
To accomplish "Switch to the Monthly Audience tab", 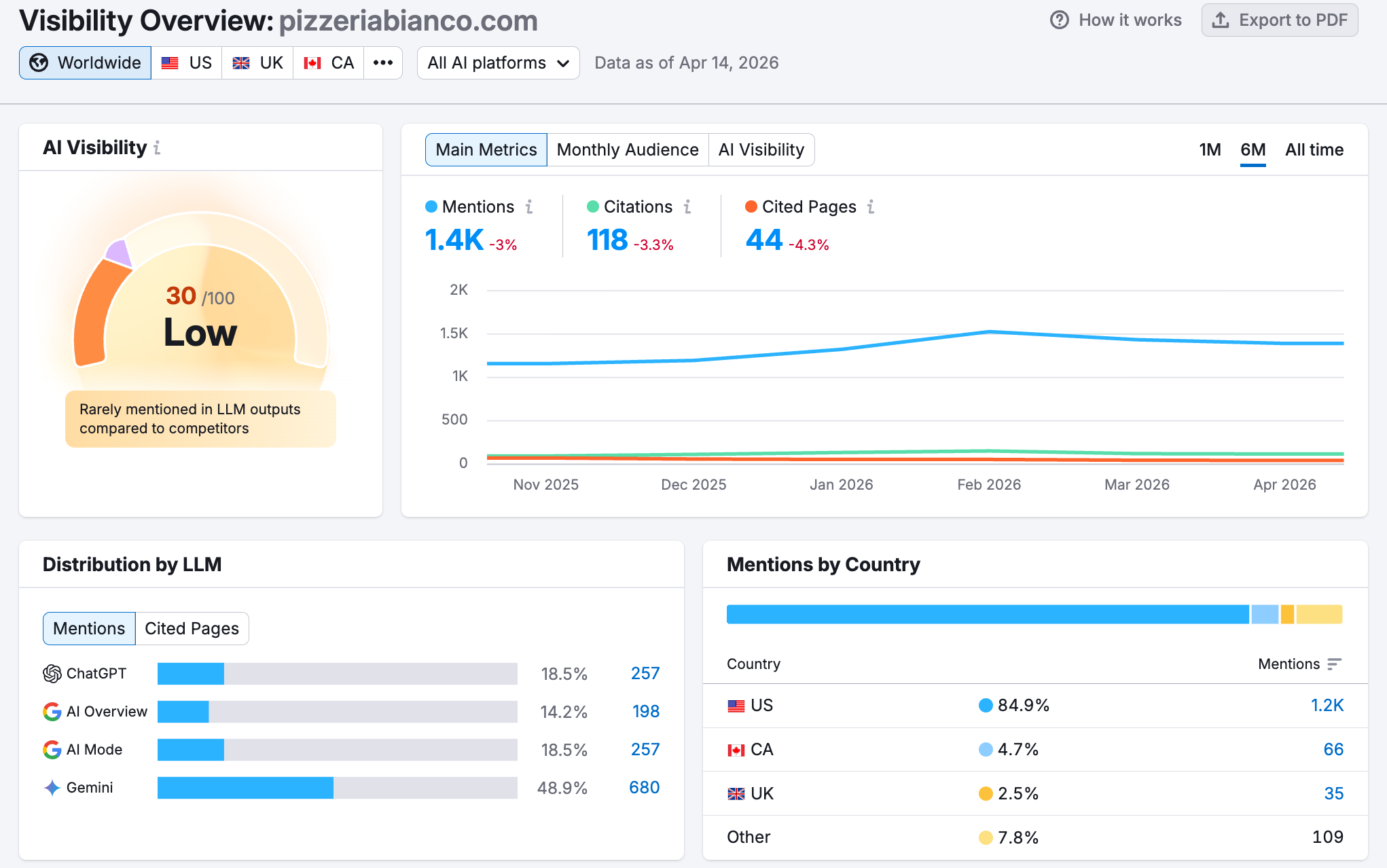I will point(628,149).
